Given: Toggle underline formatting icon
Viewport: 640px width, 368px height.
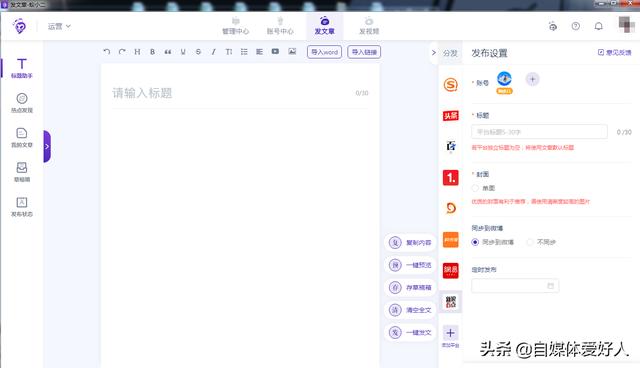Looking at the screenshot, I should pyautogui.click(x=183, y=52).
